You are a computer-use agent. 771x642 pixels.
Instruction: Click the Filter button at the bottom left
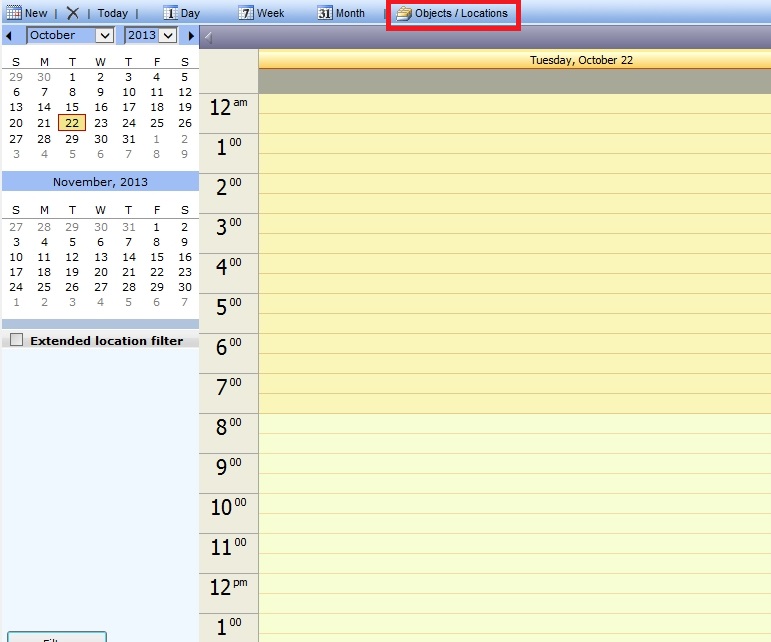click(x=56, y=636)
